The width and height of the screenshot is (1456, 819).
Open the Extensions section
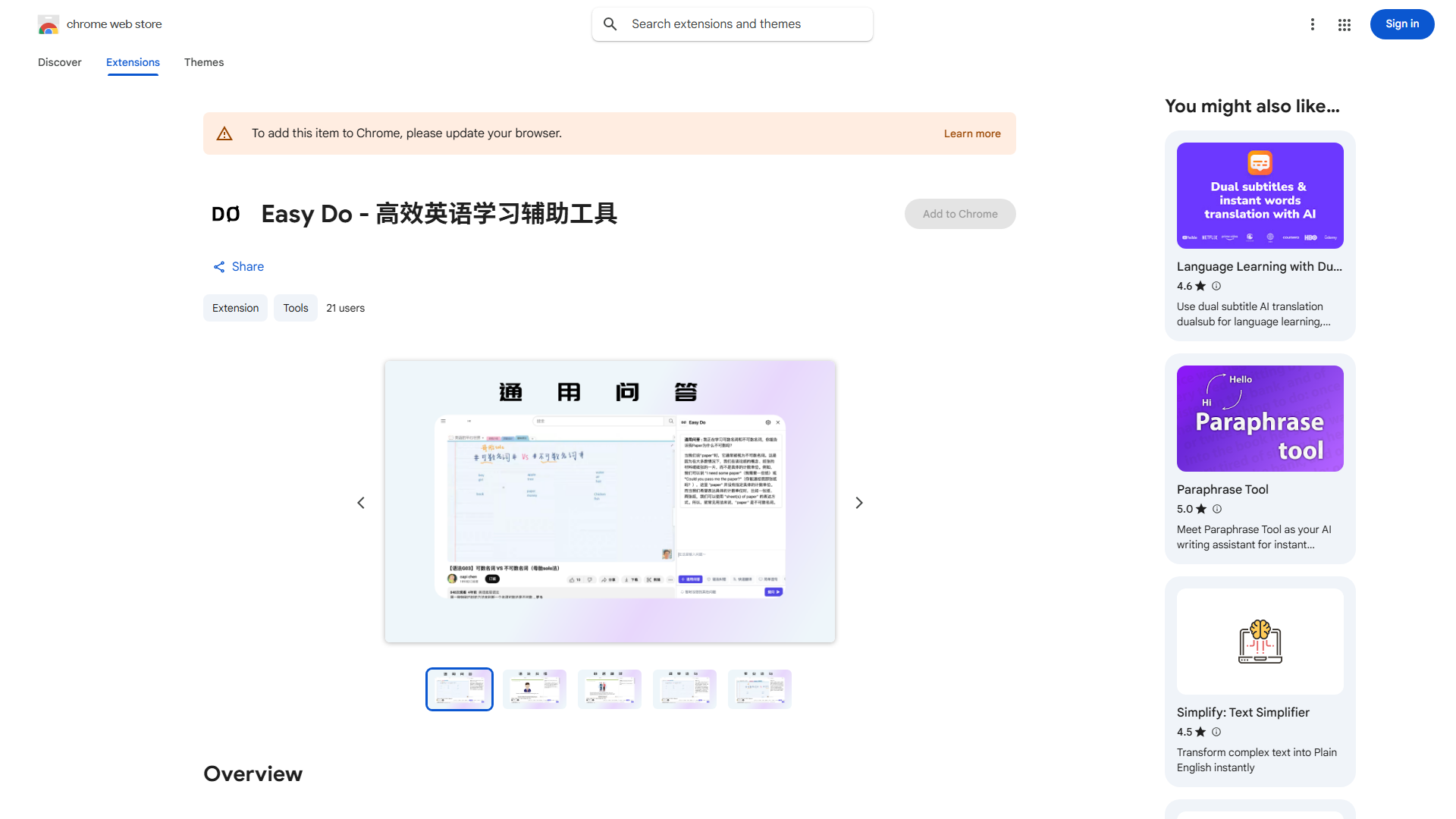point(133,62)
